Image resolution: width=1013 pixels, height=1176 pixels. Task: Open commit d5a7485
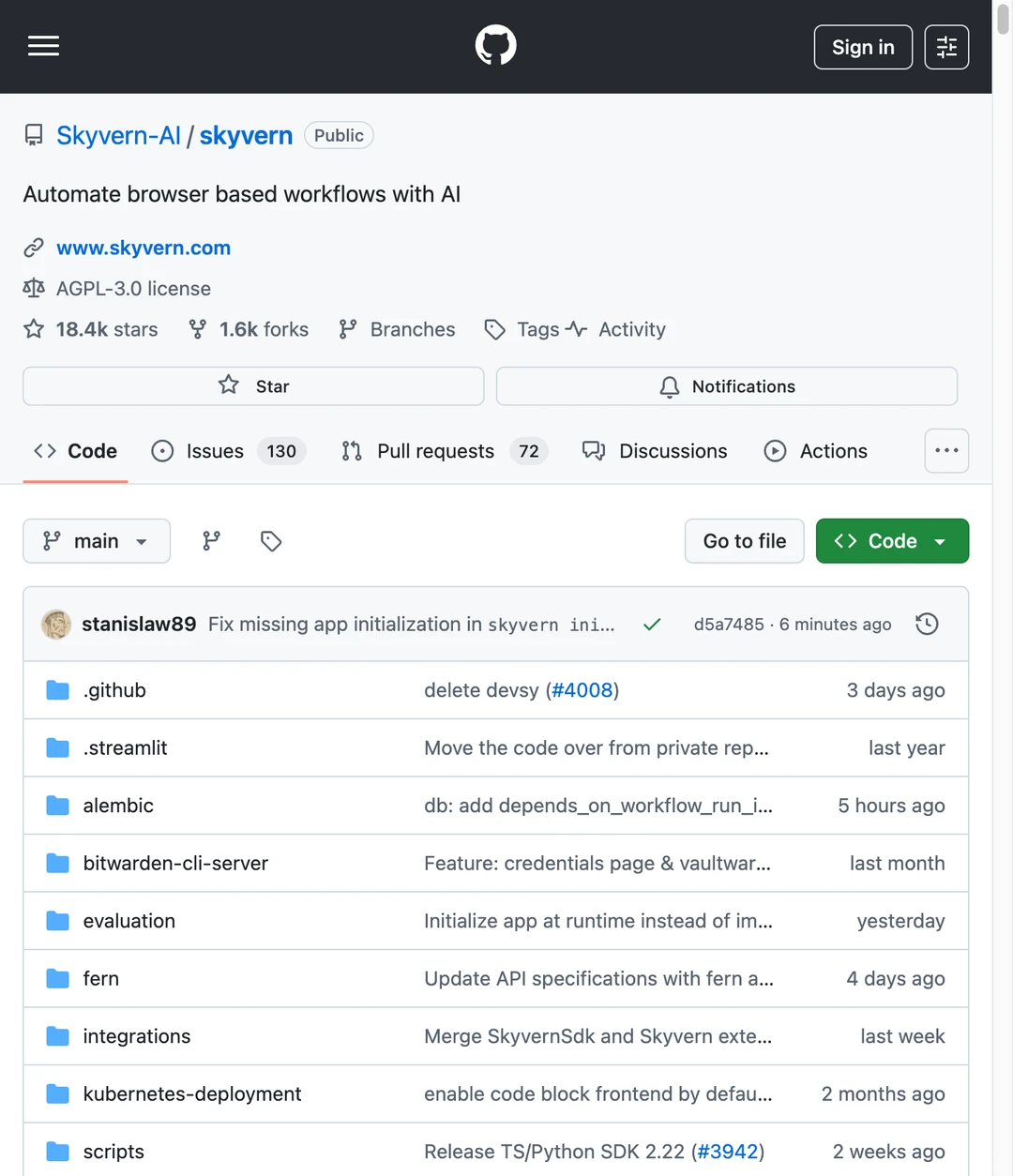pos(729,625)
